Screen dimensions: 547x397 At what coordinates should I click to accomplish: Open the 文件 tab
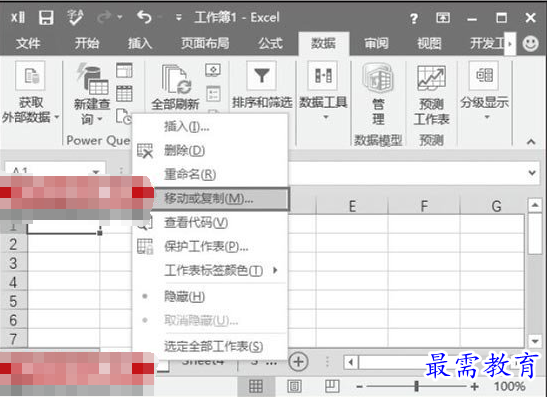pyautogui.click(x=28, y=44)
